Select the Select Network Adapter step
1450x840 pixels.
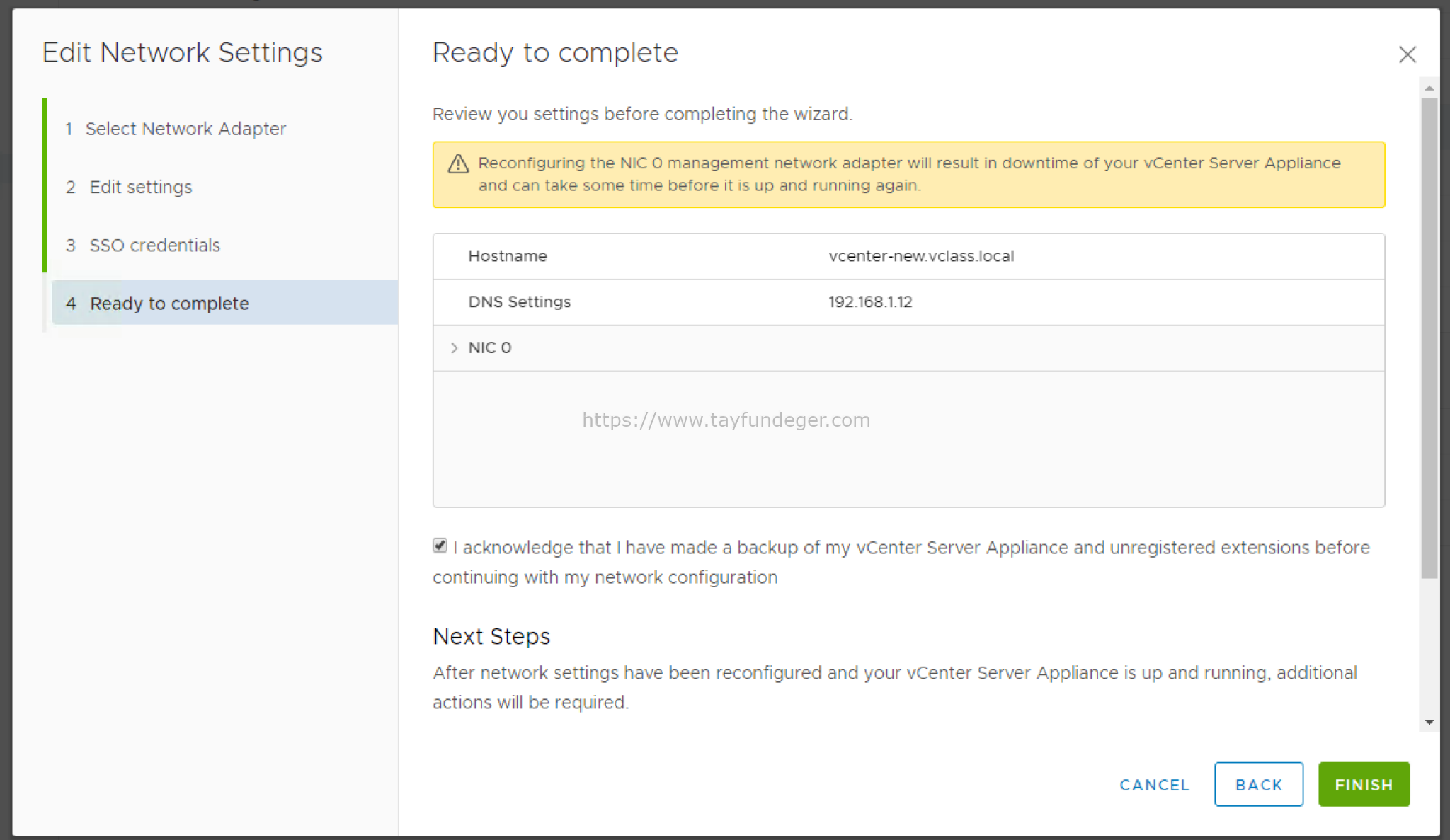point(186,129)
